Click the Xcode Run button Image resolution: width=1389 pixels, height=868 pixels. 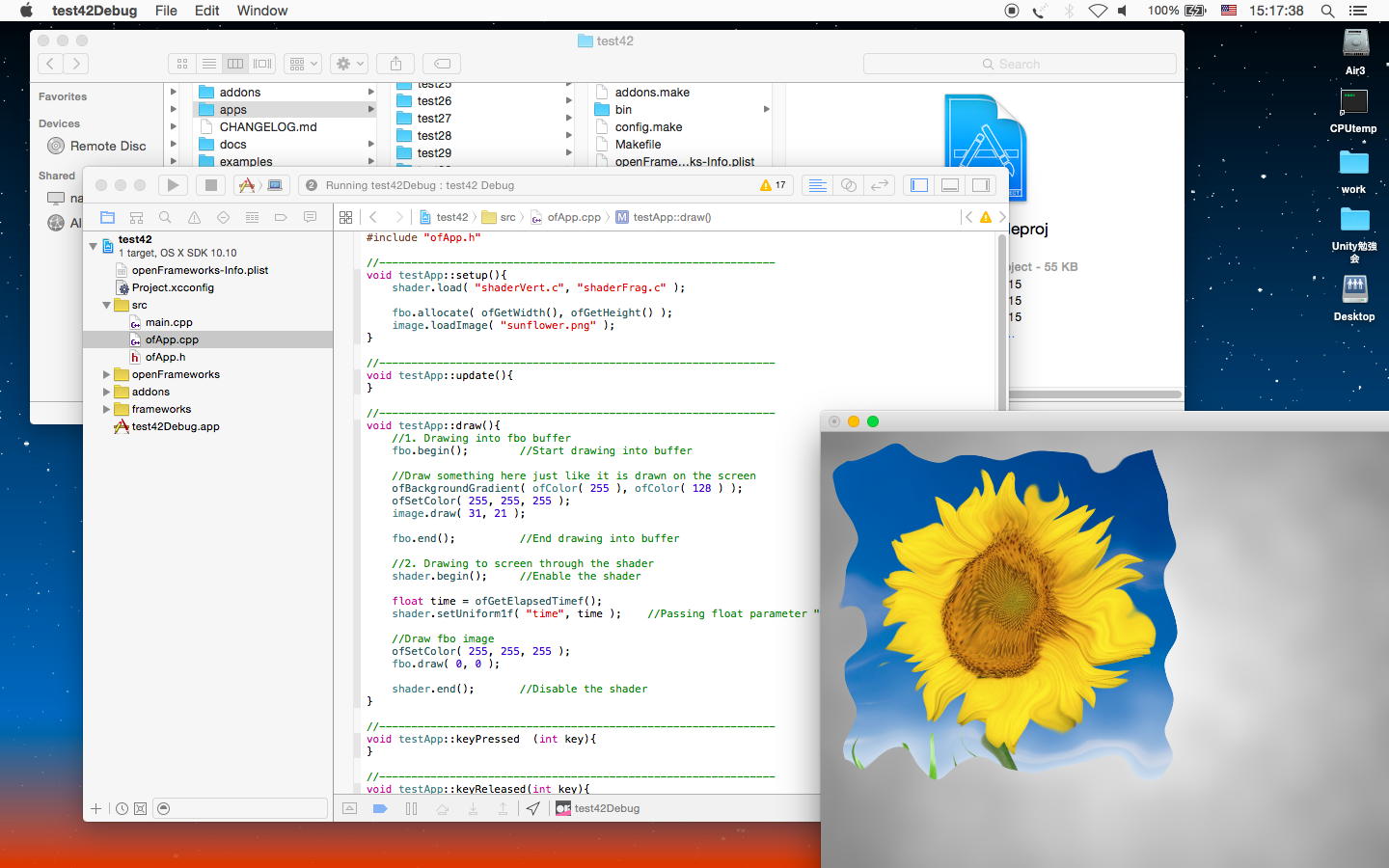pos(173,185)
